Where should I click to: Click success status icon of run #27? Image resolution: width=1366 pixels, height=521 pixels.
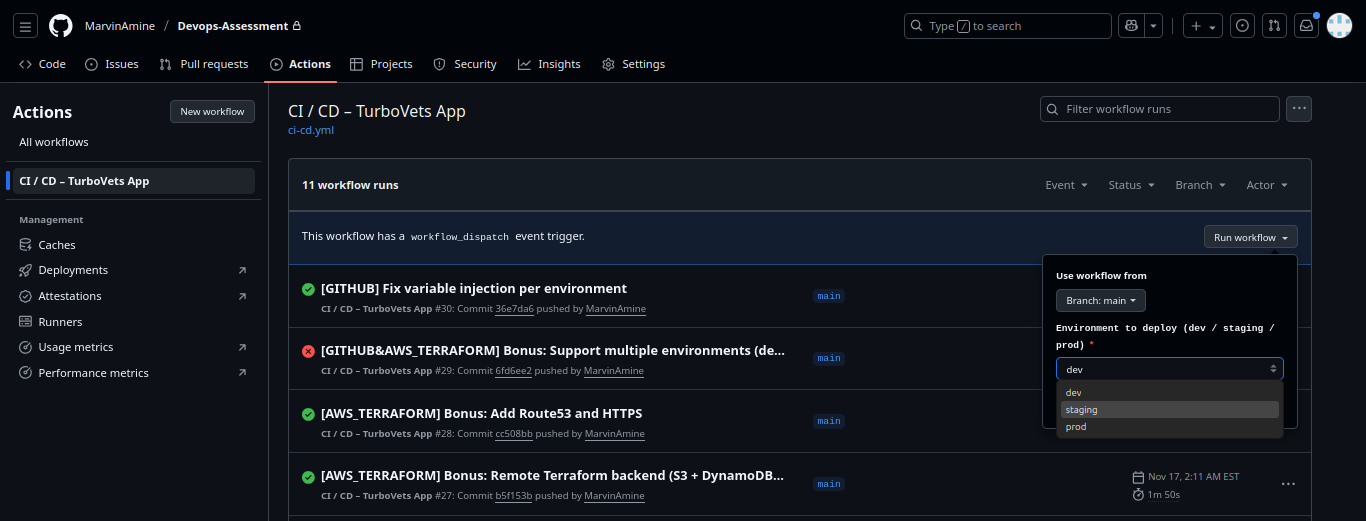point(308,477)
